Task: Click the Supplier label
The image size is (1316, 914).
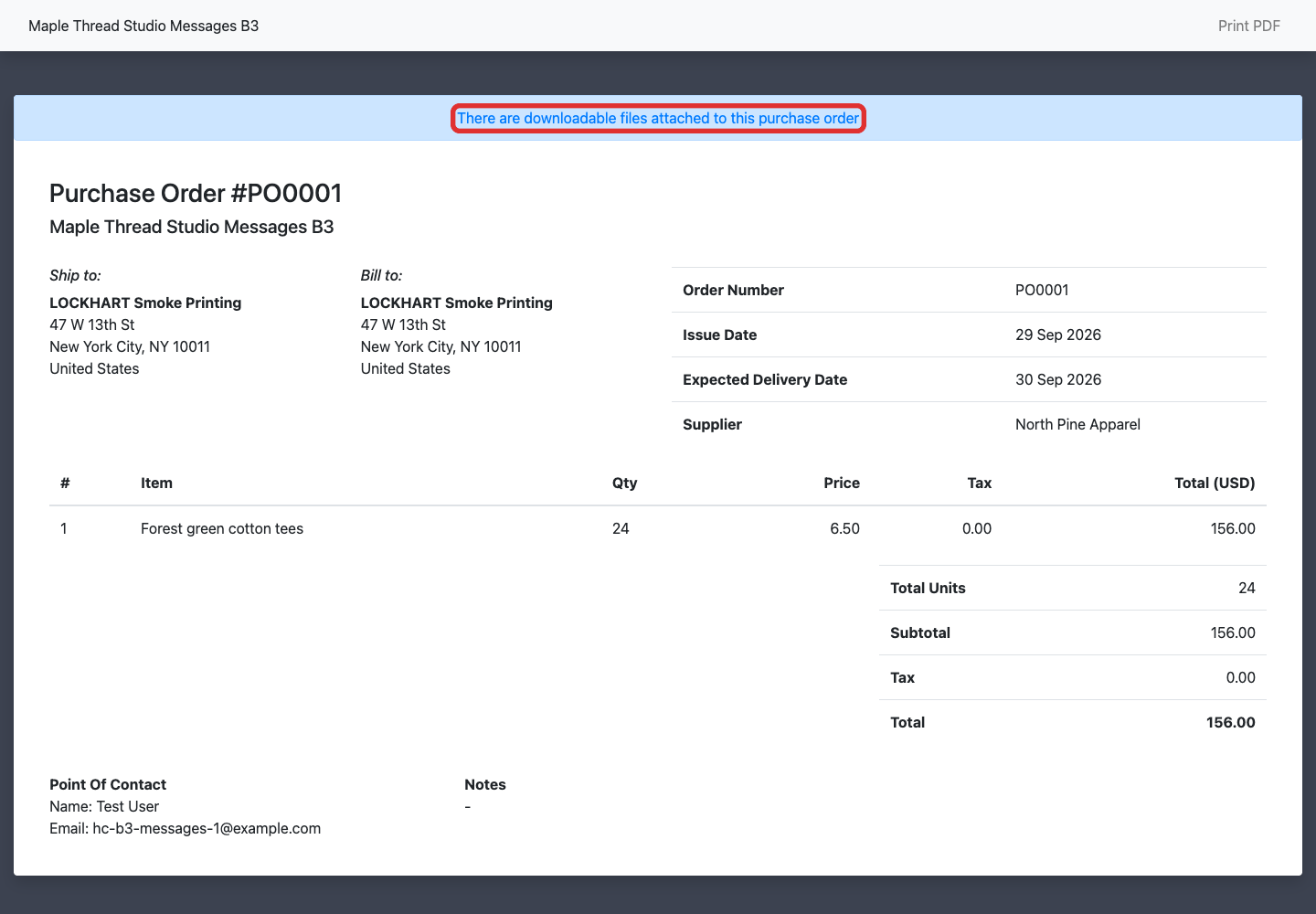Action: pyautogui.click(x=712, y=424)
